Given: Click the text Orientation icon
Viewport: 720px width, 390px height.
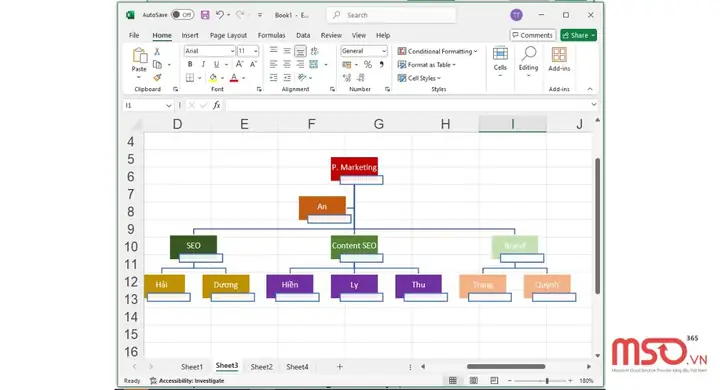Looking at the screenshot, I should [x=302, y=78].
